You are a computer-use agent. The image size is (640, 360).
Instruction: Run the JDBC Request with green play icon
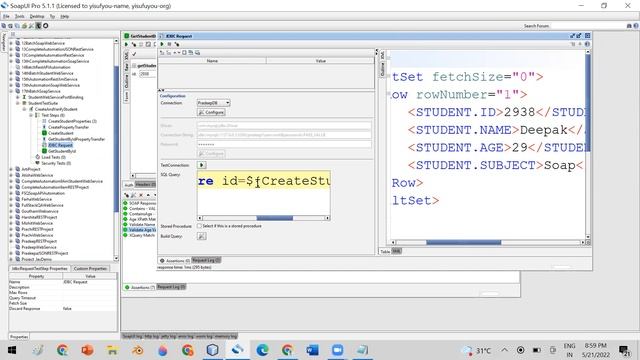tap(162, 44)
